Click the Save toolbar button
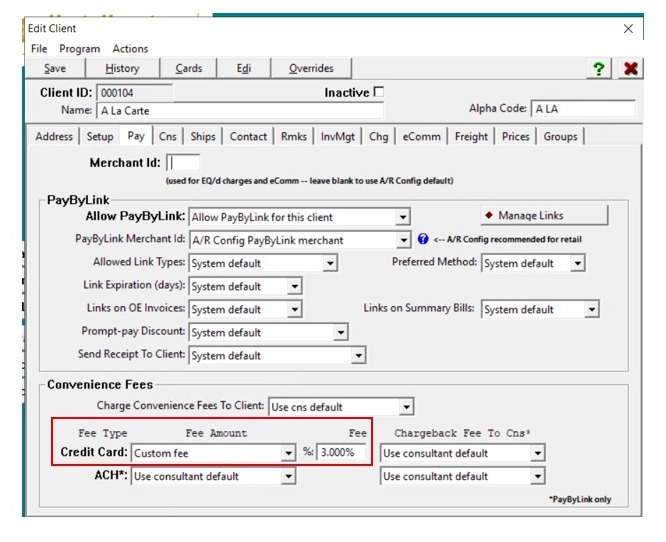This screenshot has width=666, height=542. 55,68
